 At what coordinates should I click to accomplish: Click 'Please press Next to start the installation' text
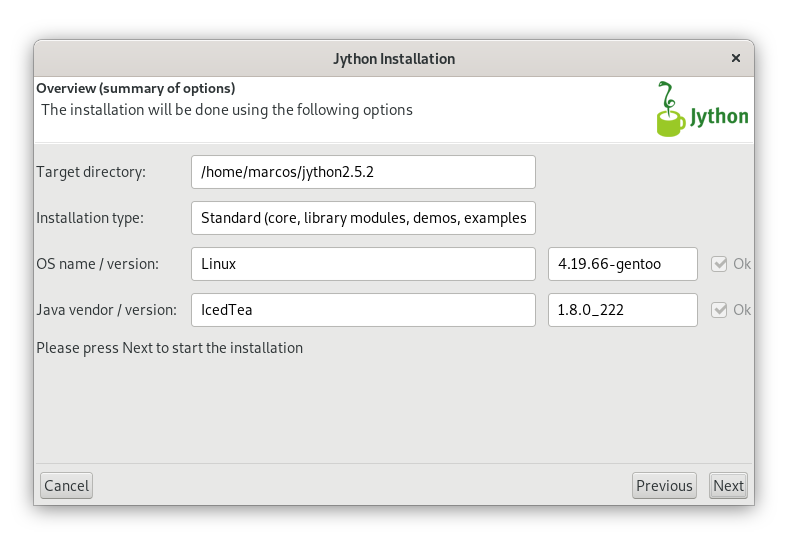[170, 348]
